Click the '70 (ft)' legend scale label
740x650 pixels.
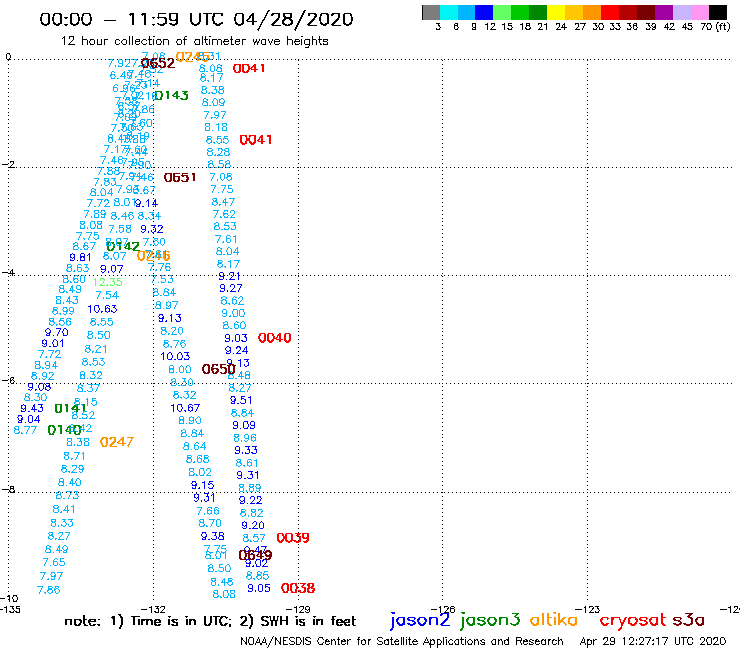[715, 26]
